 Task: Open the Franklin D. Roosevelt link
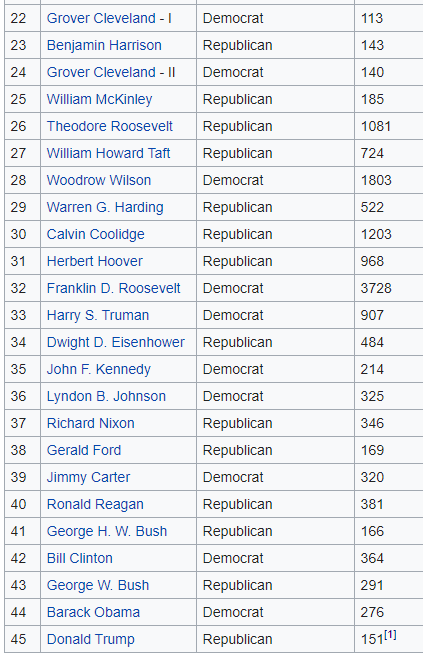114,288
